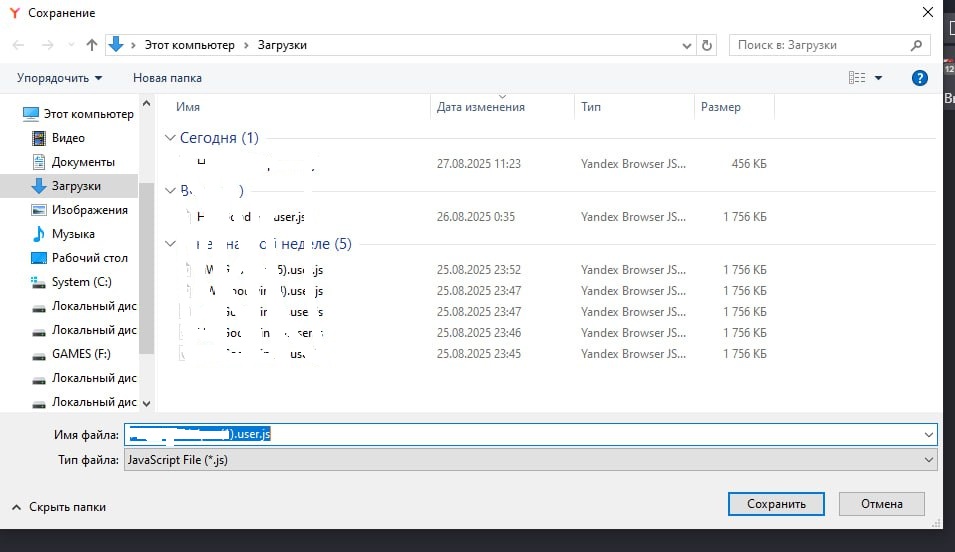The image size is (955, 552).
Task: Open the 'Упорядочить' menu
Action: 60,78
